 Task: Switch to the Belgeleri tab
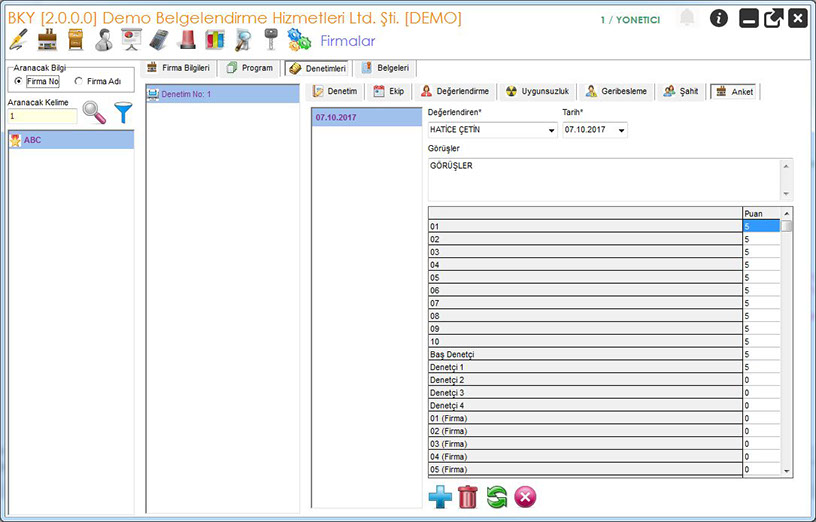tap(386, 68)
